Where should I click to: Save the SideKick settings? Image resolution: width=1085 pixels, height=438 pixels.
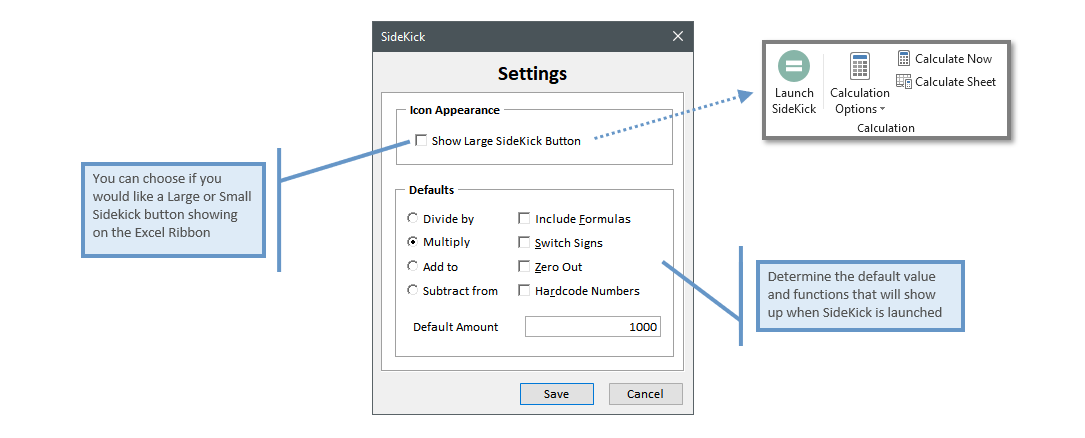pos(556,394)
